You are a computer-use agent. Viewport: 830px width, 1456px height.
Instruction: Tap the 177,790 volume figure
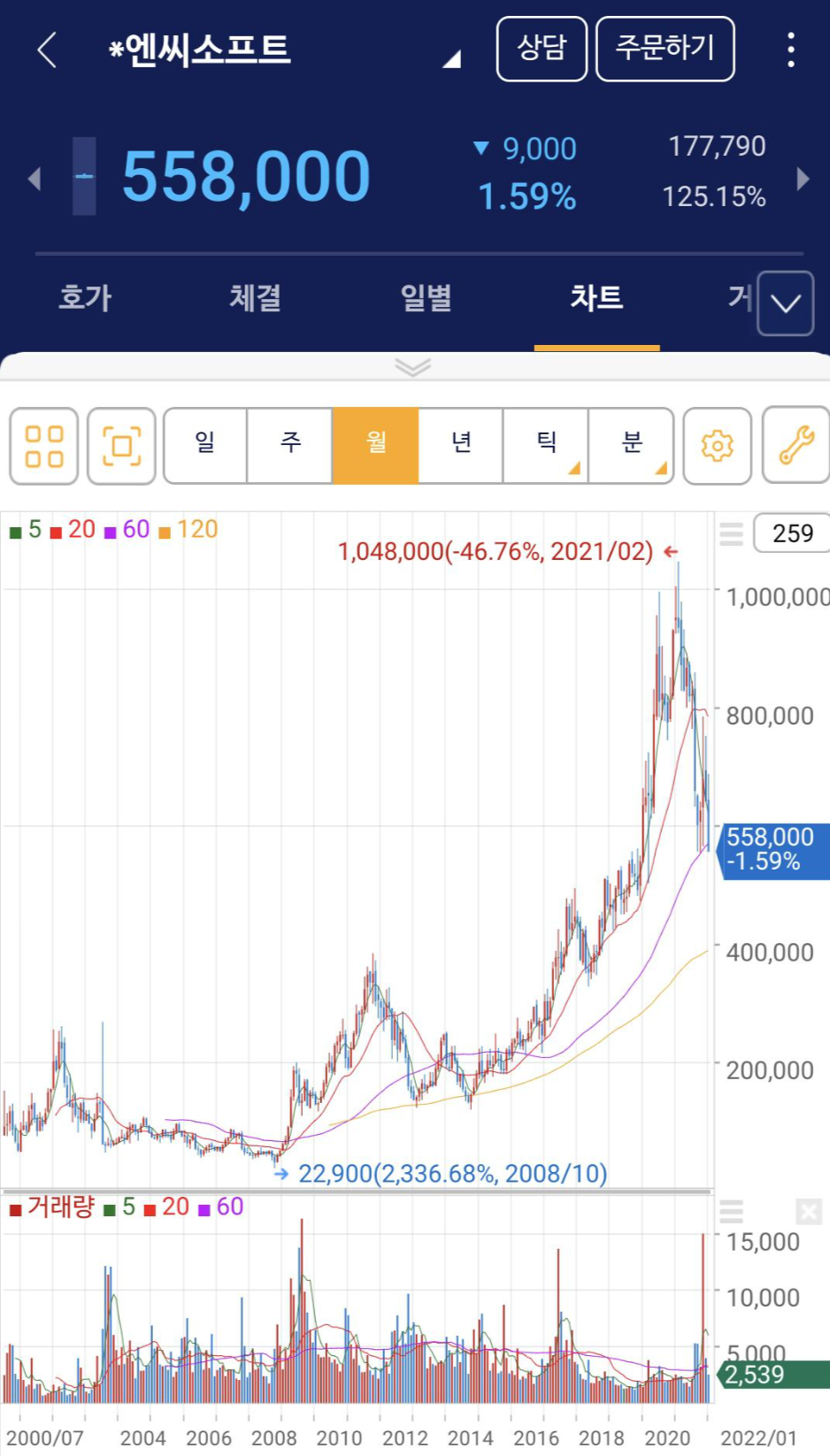(x=717, y=146)
